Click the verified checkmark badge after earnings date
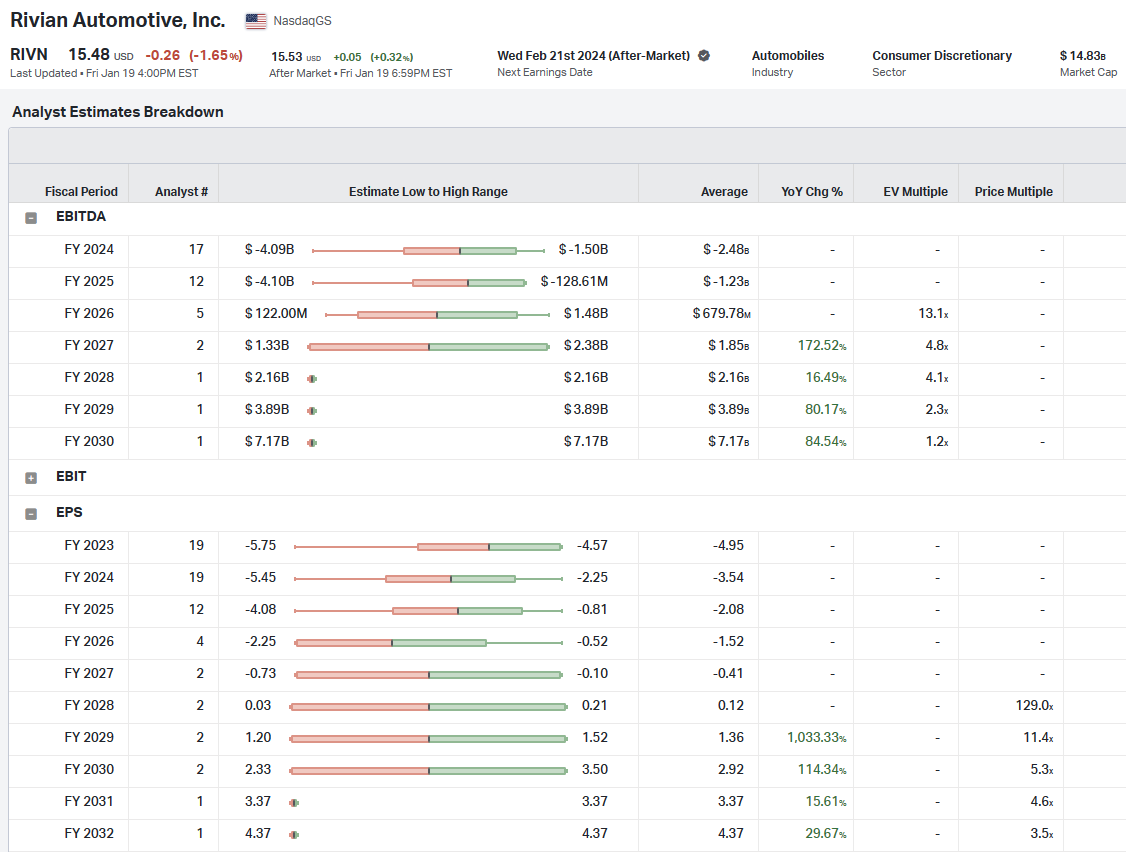 tap(704, 55)
